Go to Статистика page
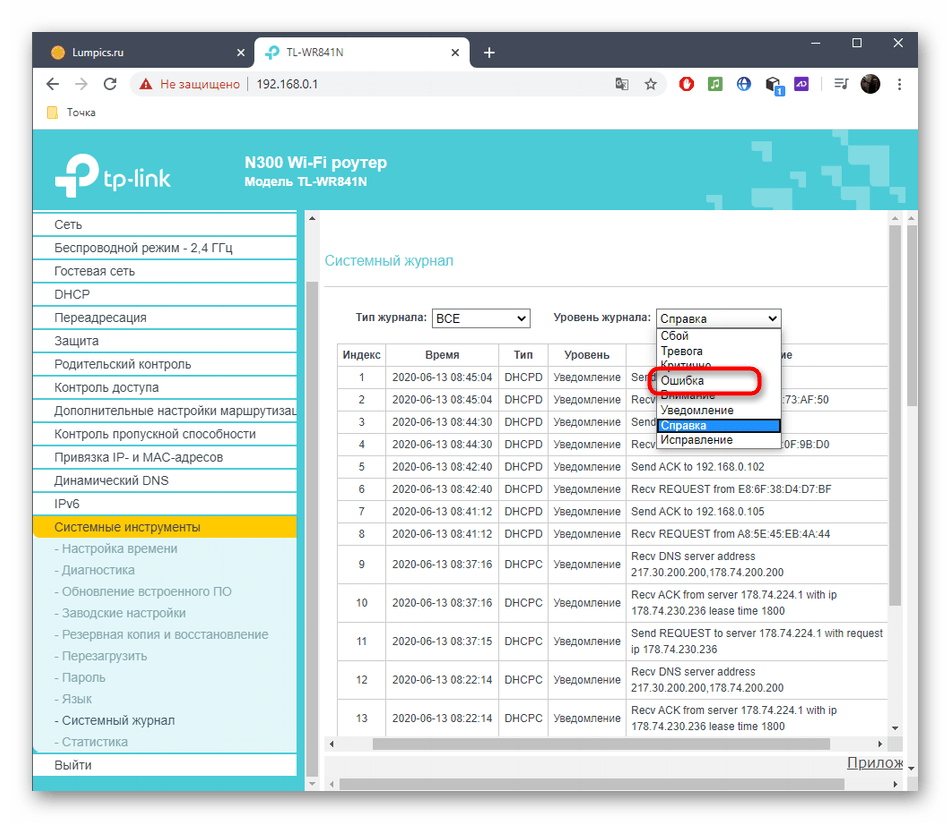This screenshot has width=950, height=823. tap(91, 742)
